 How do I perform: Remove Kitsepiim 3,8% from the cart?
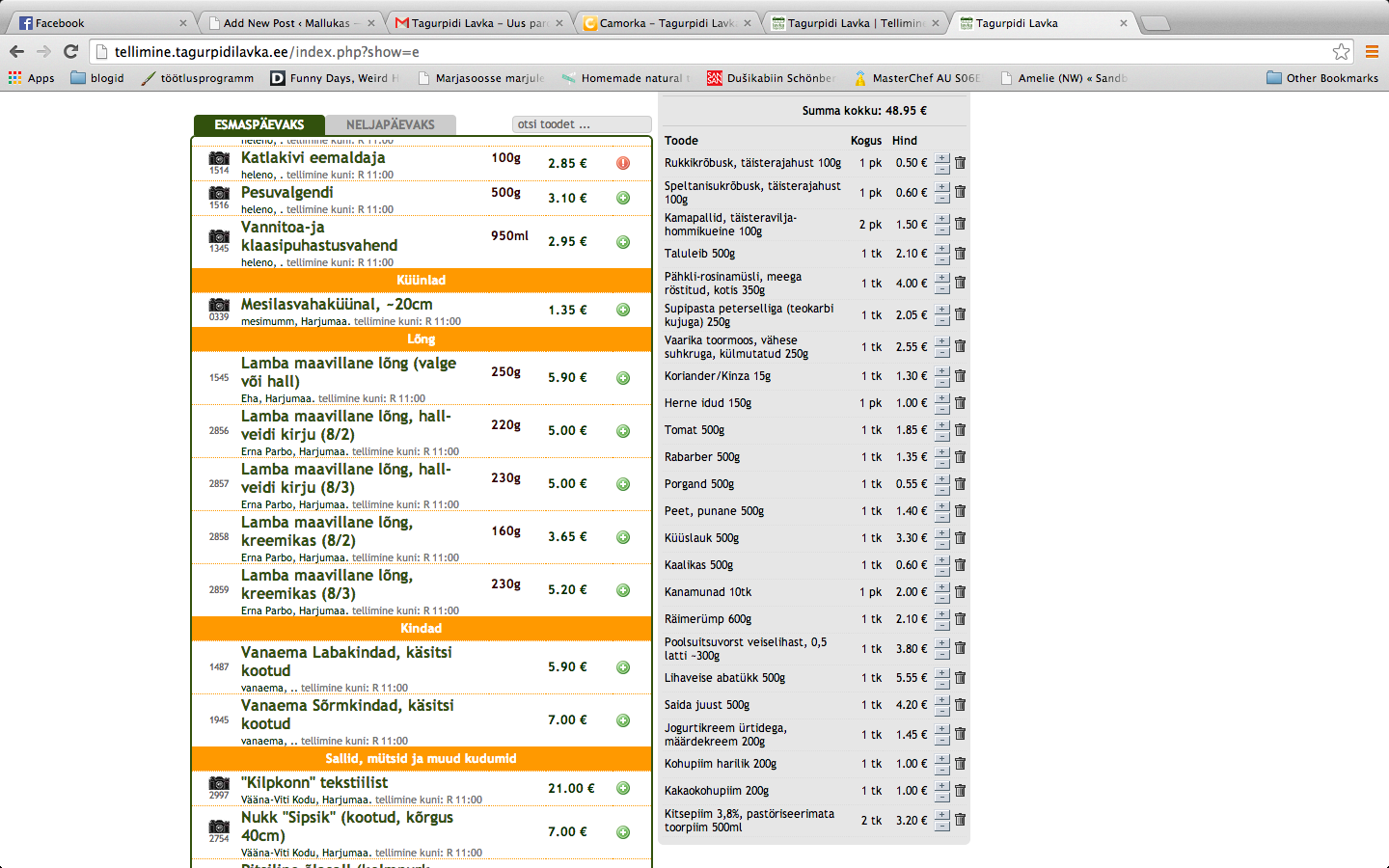tap(960, 820)
